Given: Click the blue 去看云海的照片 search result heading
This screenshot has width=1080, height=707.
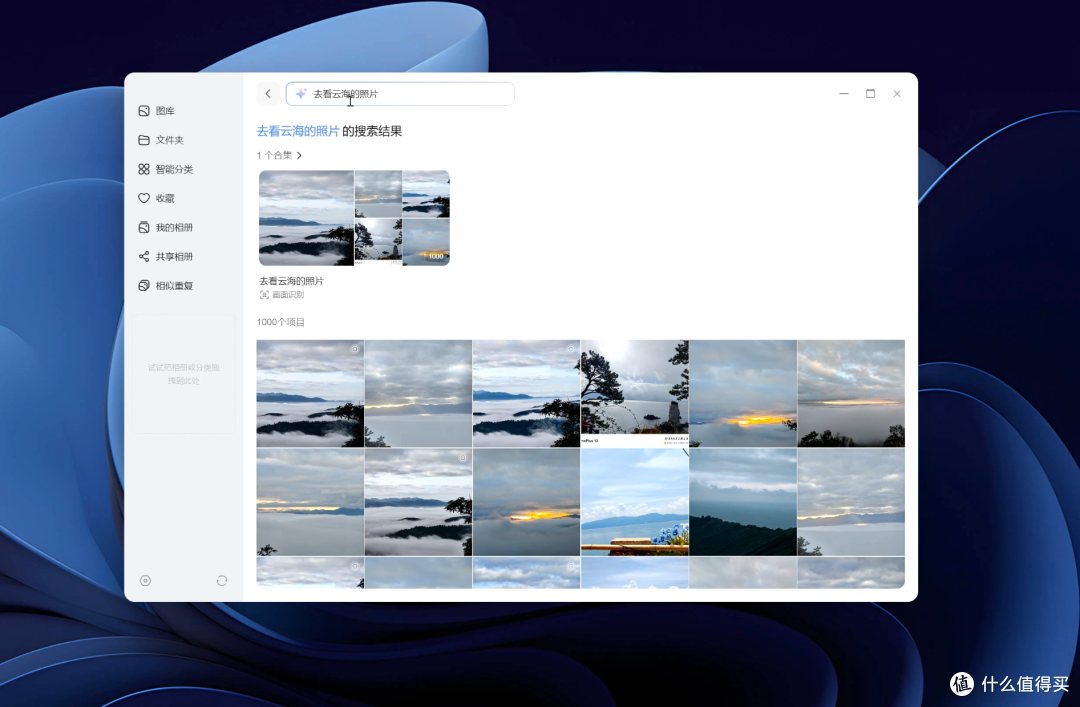Looking at the screenshot, I should pyautogui.click(x=298, y=132).
